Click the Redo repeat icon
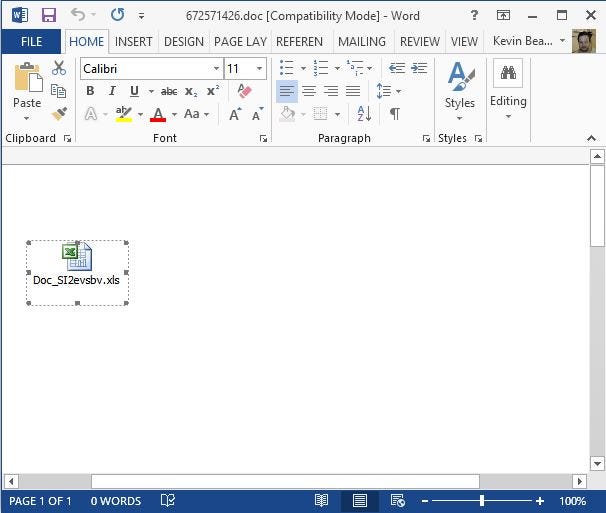This screenshot has height=513, width=606. (x=117, y=15)
